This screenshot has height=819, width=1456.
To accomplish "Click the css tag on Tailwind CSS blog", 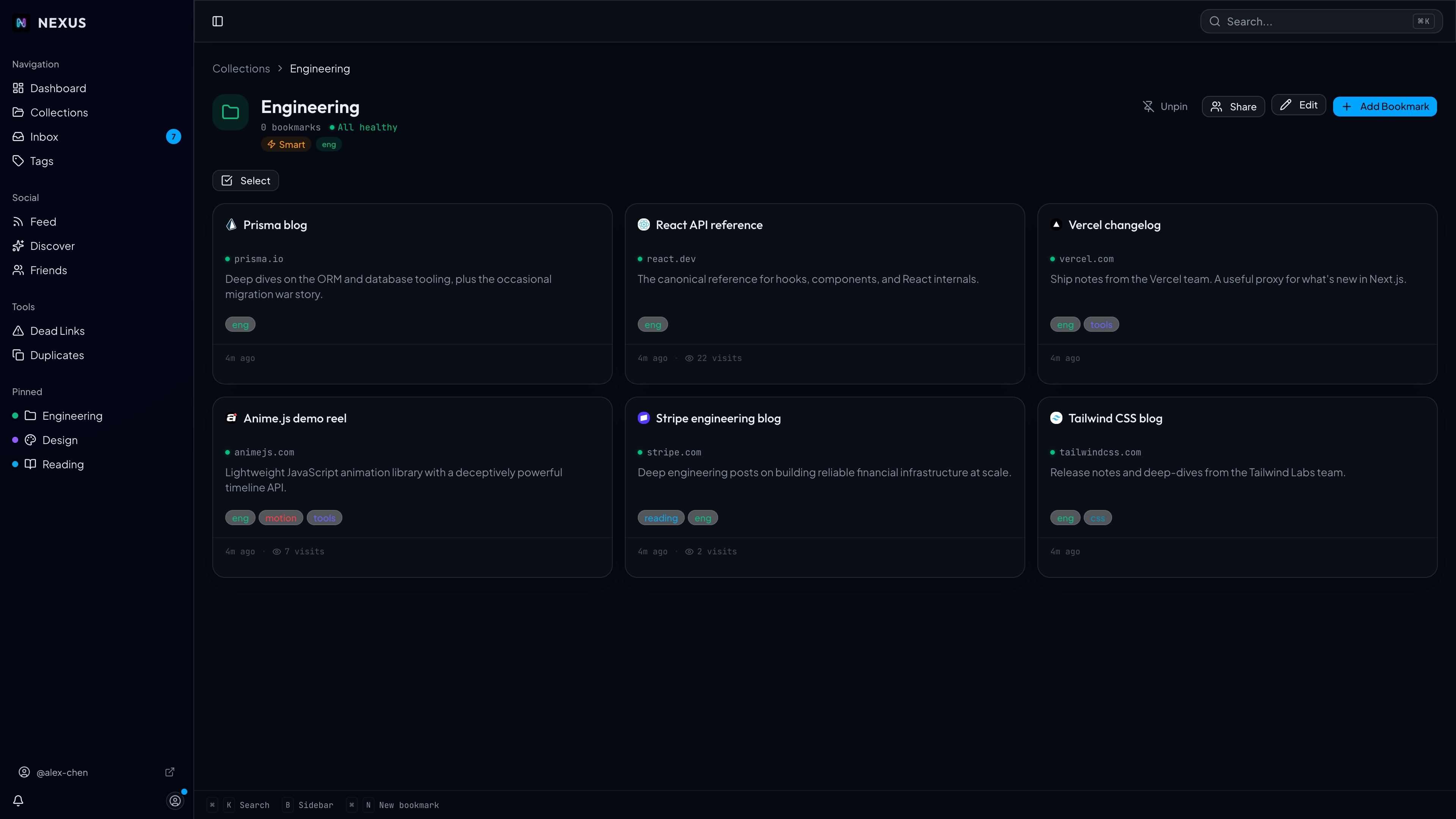I will tap(1098, 518).
